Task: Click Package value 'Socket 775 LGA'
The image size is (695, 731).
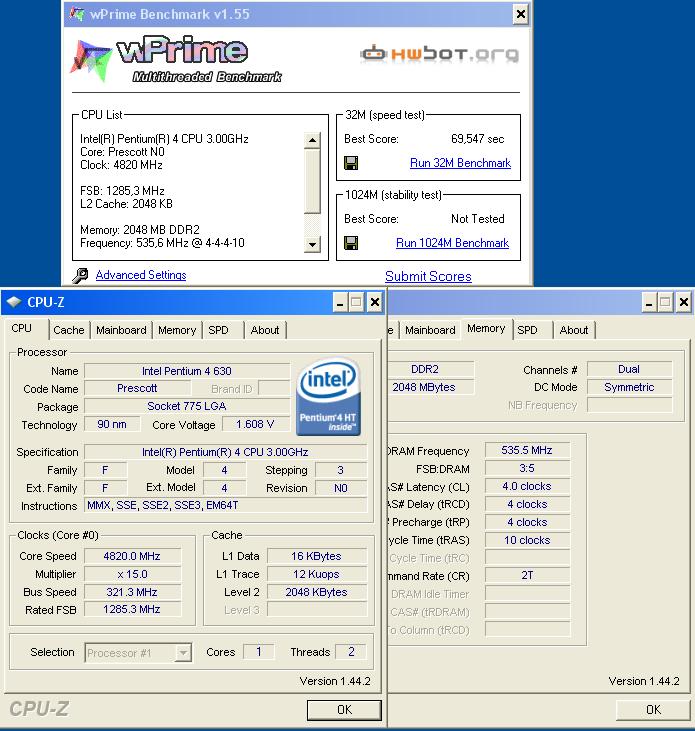Action: click(187, 406)
